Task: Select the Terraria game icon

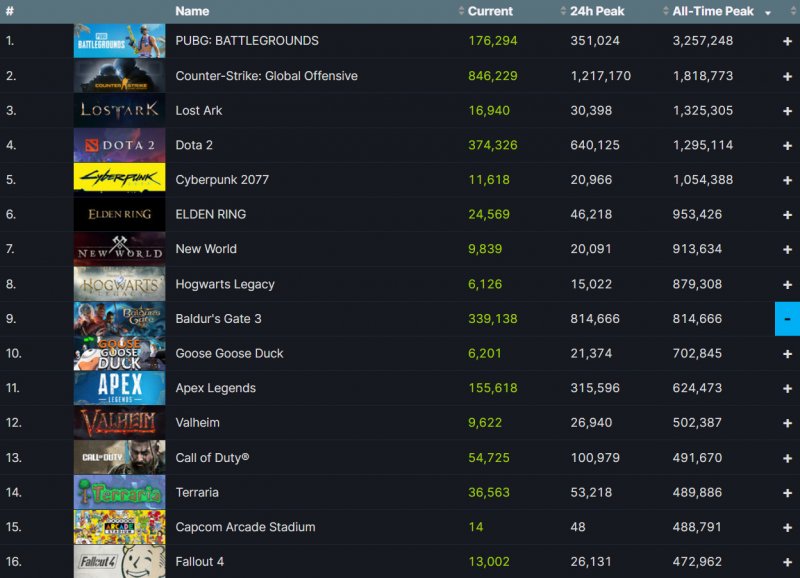Action: click(119, 492)
